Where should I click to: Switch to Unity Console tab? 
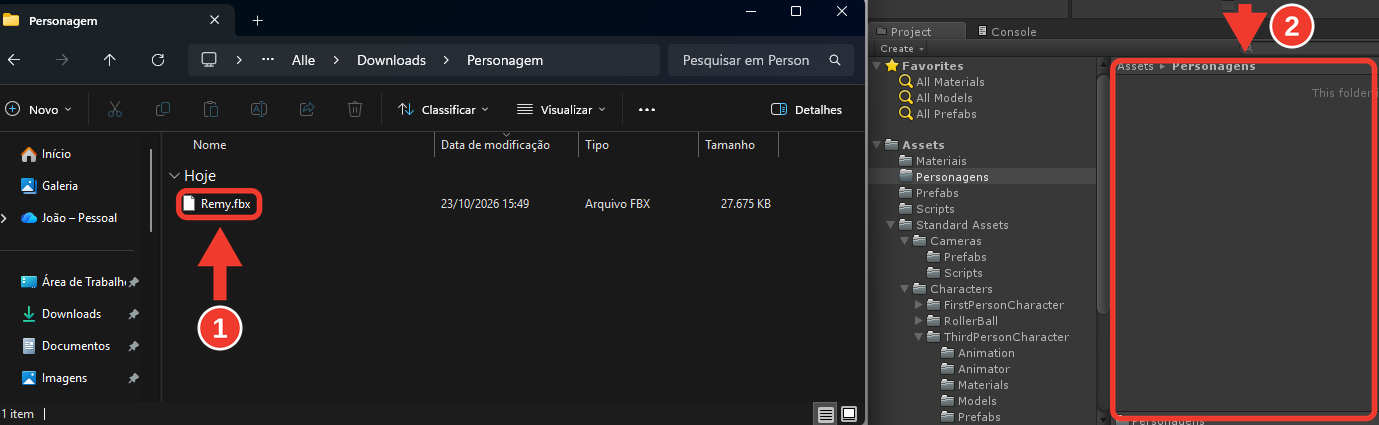tap(1006, 32)
